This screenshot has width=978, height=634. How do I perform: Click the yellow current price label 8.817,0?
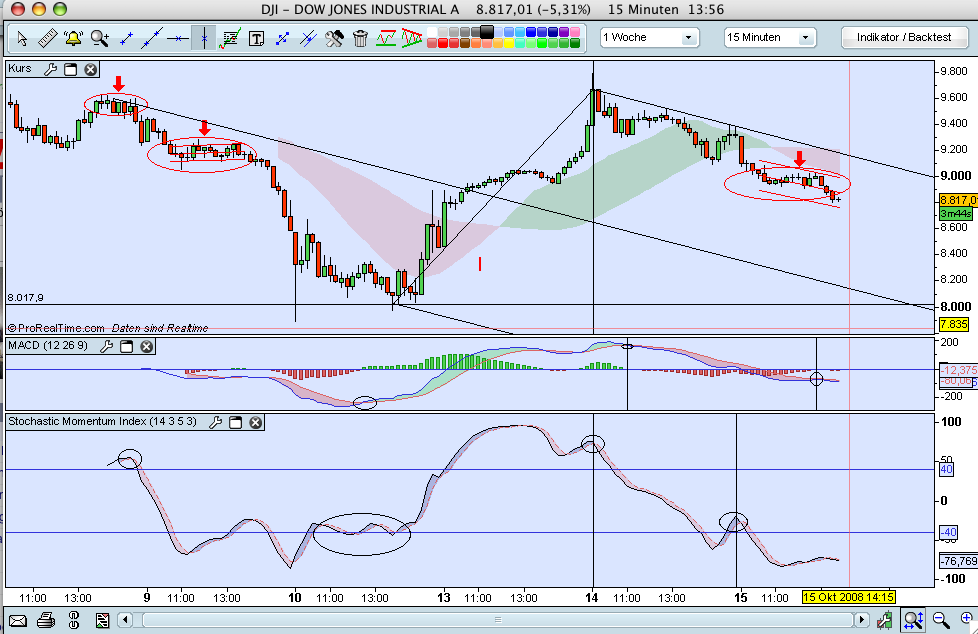pos(958,200)
